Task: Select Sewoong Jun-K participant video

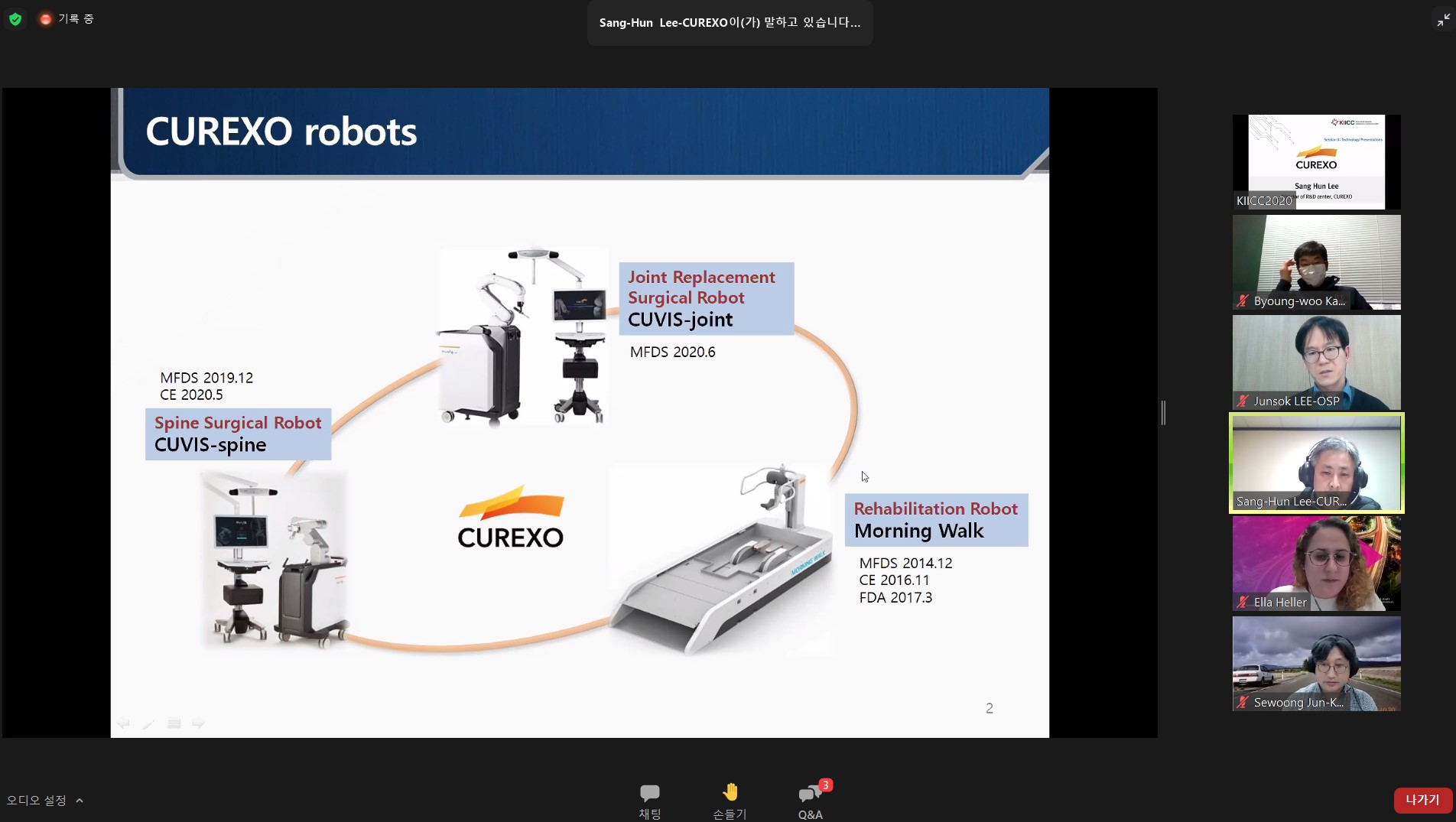Action: (x=1316, y=664)
